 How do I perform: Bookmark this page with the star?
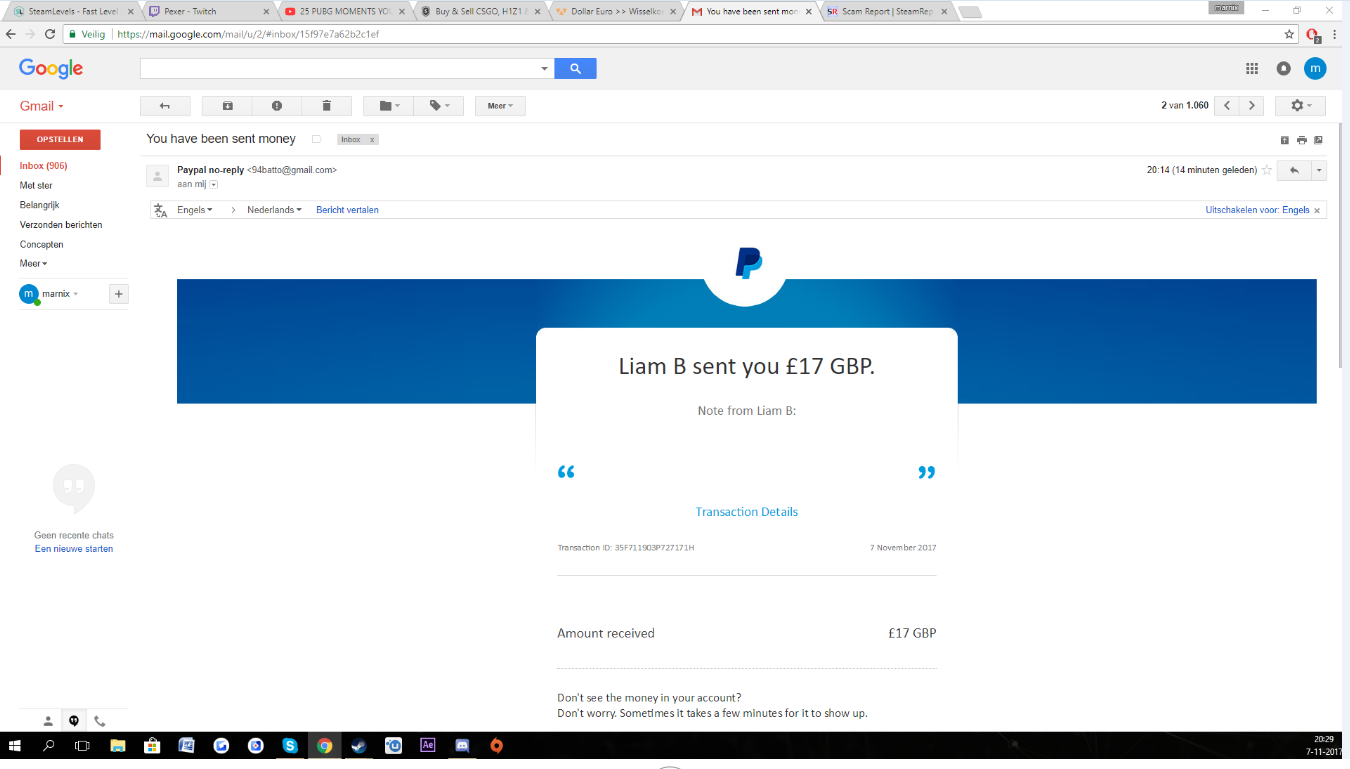coord(1290,34)
